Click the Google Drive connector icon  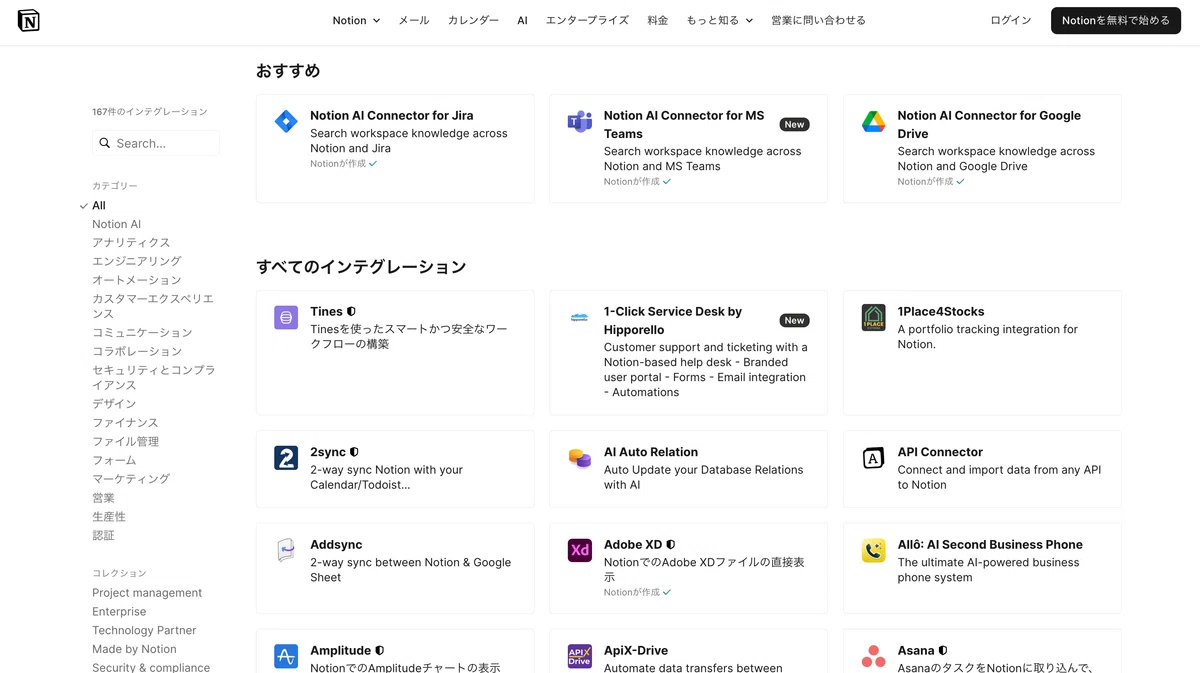[x=873, y=122]
